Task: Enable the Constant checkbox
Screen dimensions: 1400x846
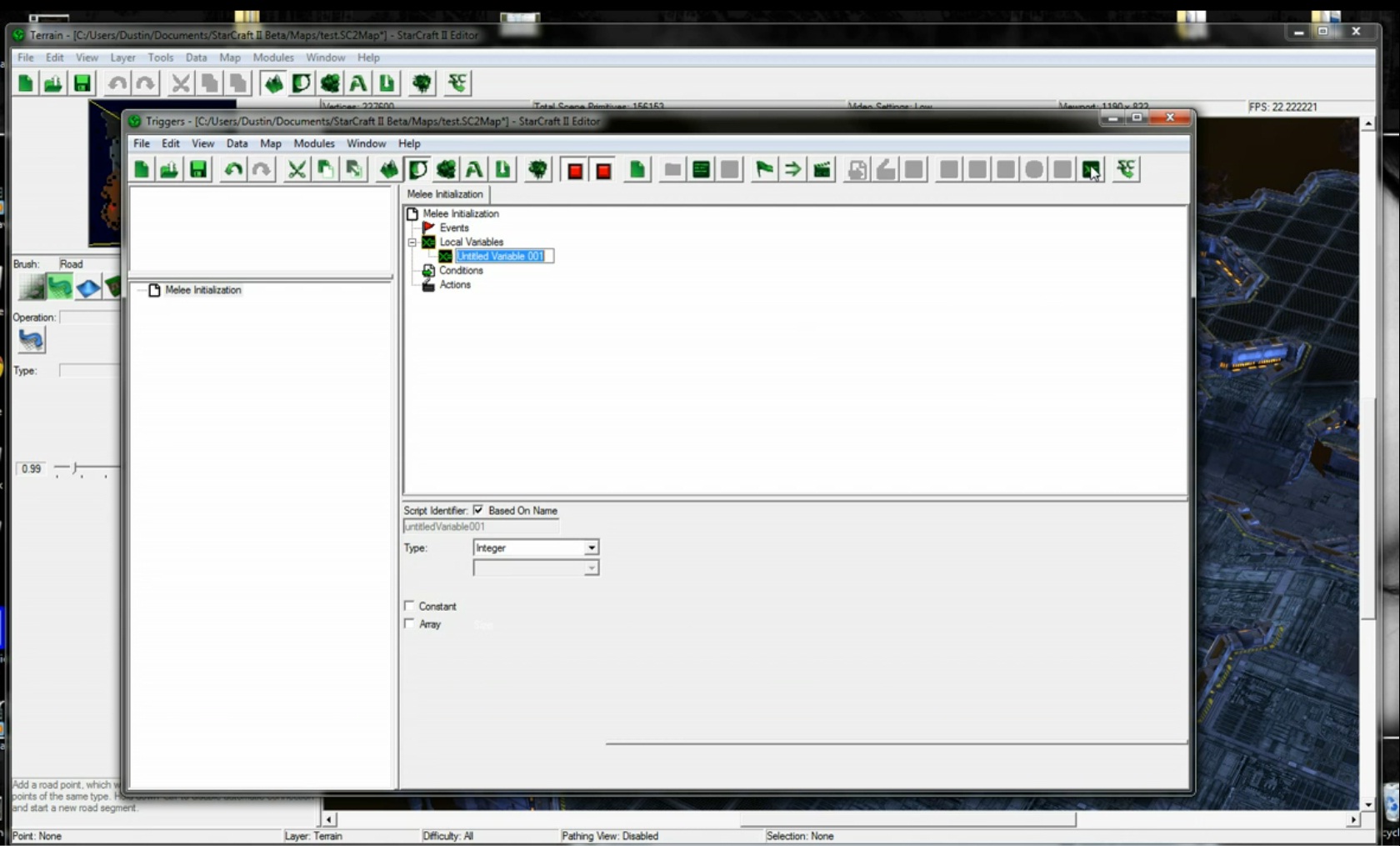Action: [x=409, y=606]
